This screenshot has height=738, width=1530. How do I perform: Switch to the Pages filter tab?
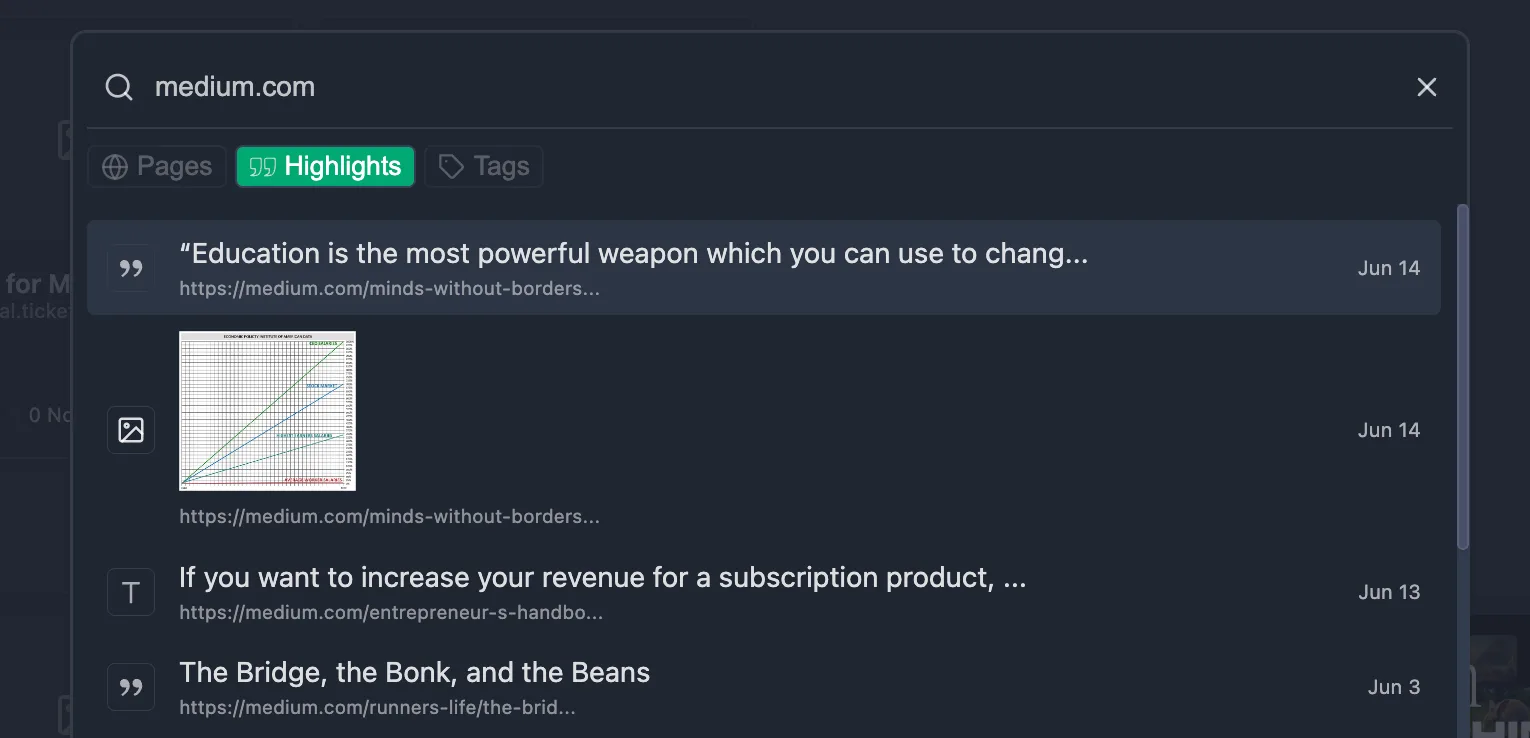[157, 166]
